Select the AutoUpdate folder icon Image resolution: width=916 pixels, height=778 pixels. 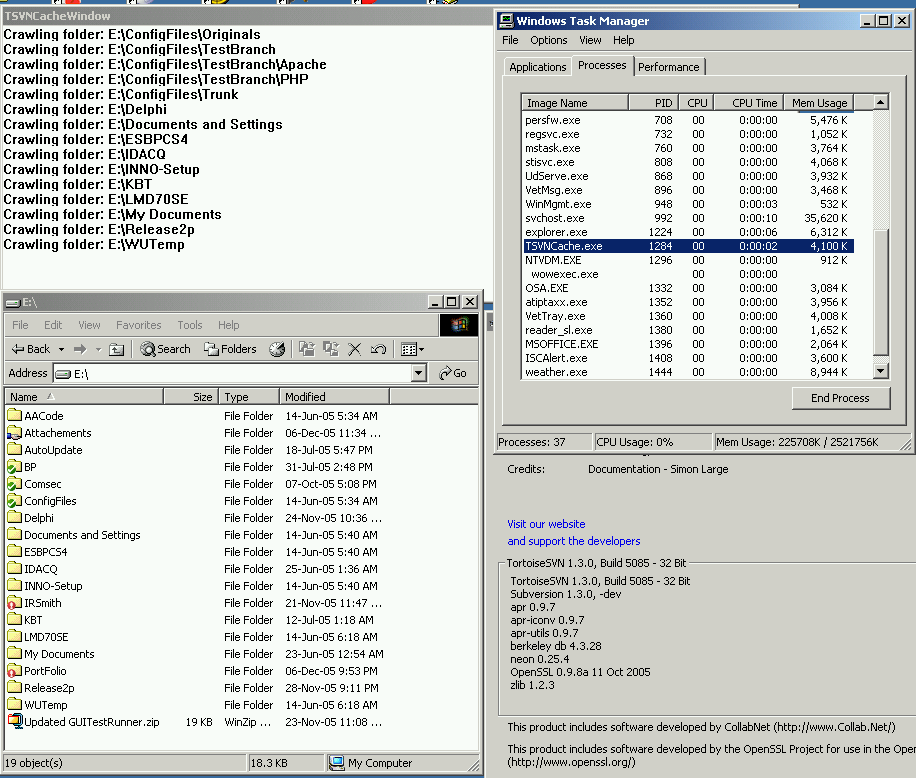(15, 449)
